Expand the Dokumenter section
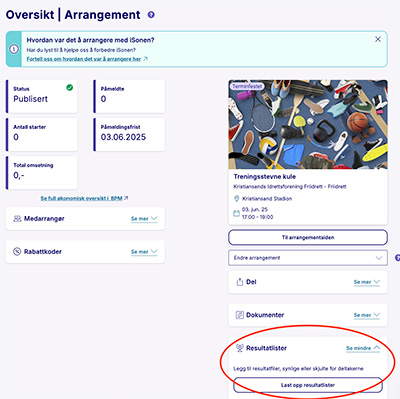Image resolution: width=400 pixels, height=399 pixels. (x=367, y=315)
